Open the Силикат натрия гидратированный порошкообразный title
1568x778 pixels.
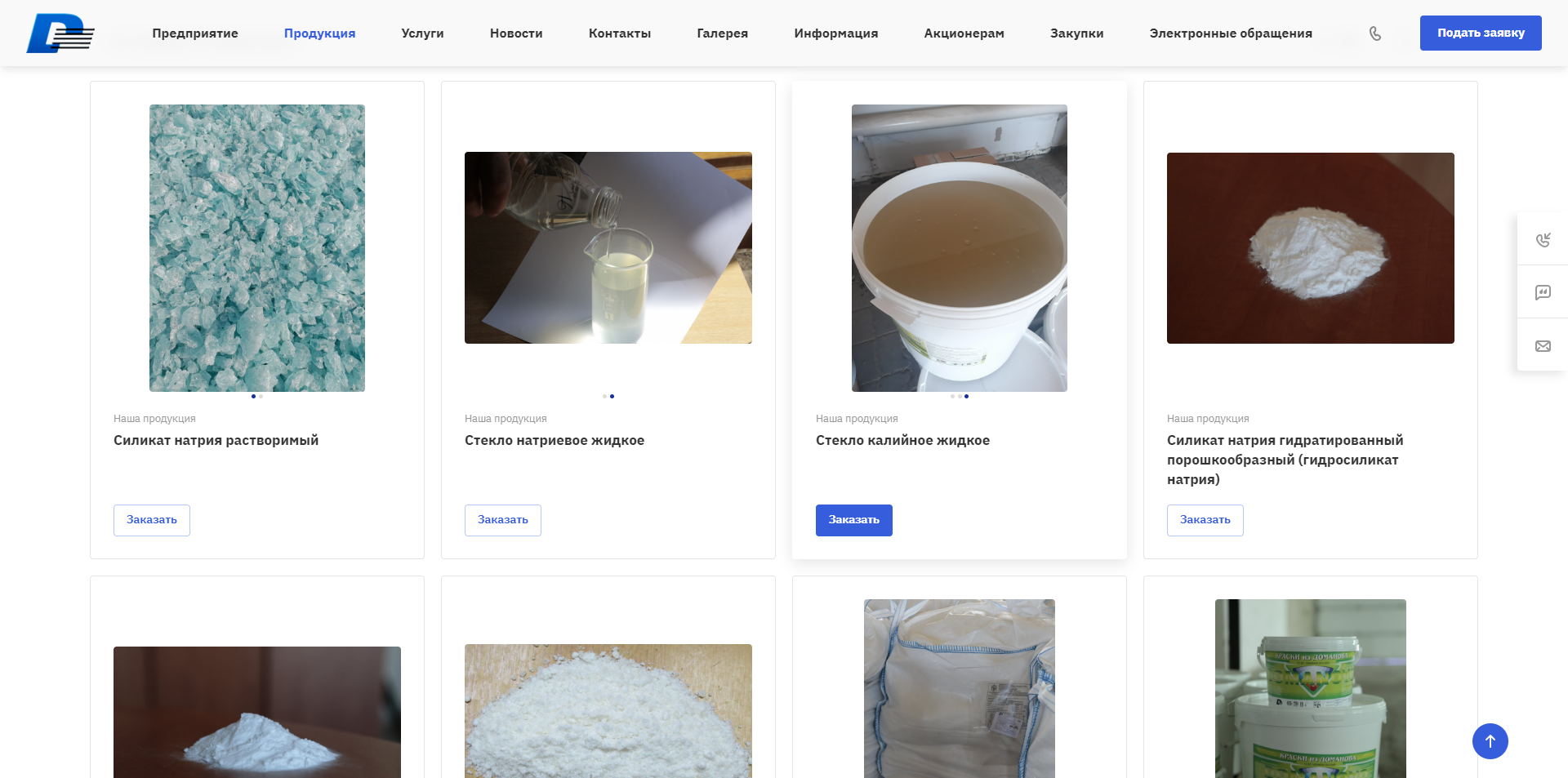point(1285,460)
